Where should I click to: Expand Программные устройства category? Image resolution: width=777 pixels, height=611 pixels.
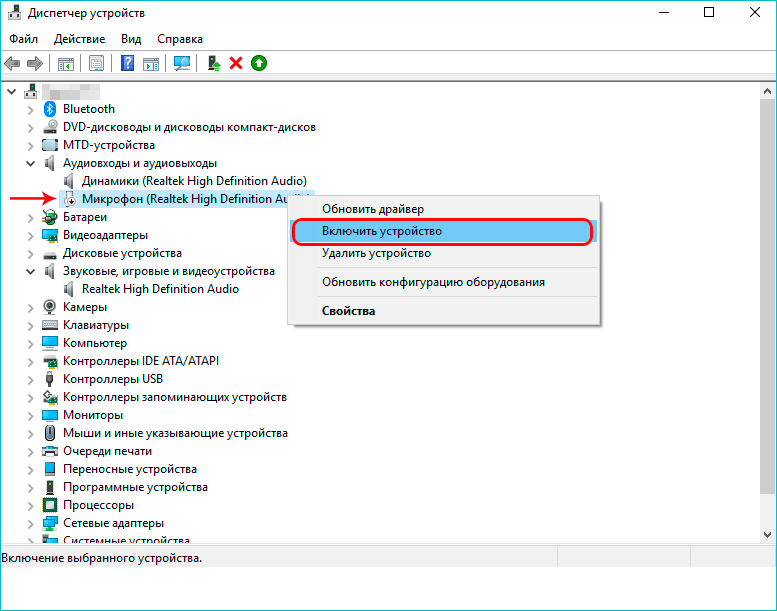click(x=31, y=488)
